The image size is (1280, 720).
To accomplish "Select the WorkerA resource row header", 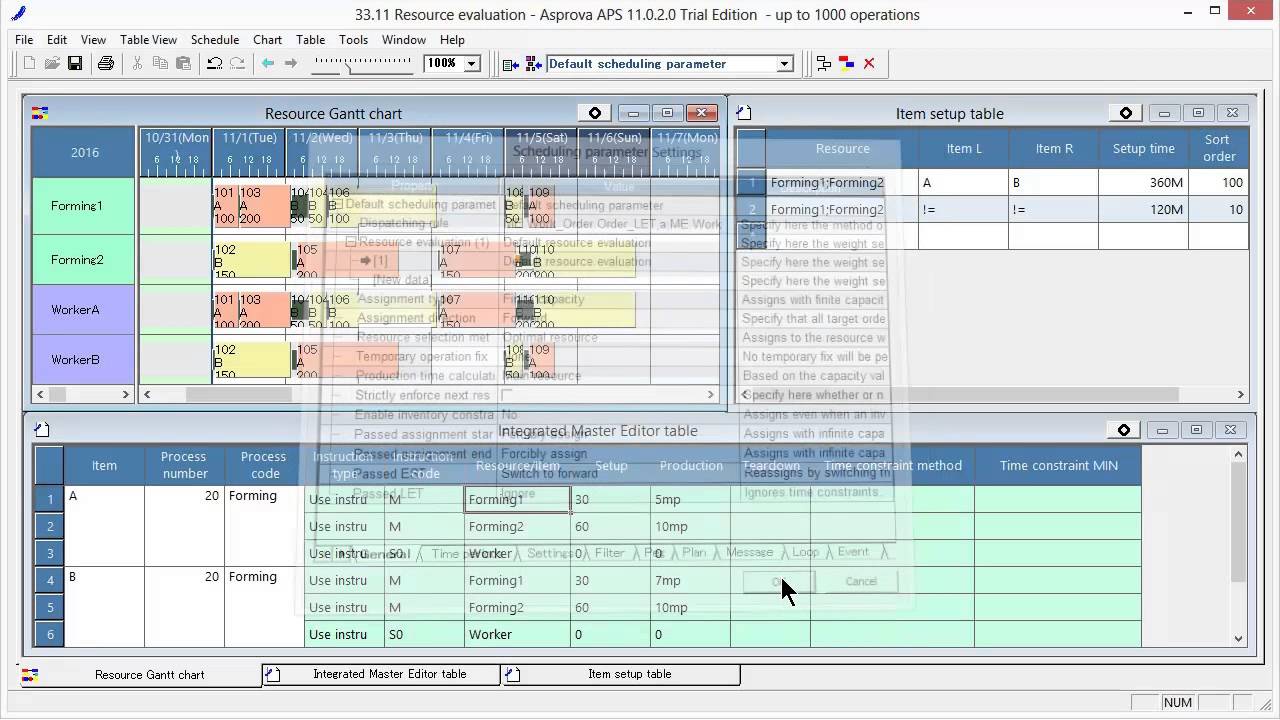I will pyautogui.click(x=83, y=310).
